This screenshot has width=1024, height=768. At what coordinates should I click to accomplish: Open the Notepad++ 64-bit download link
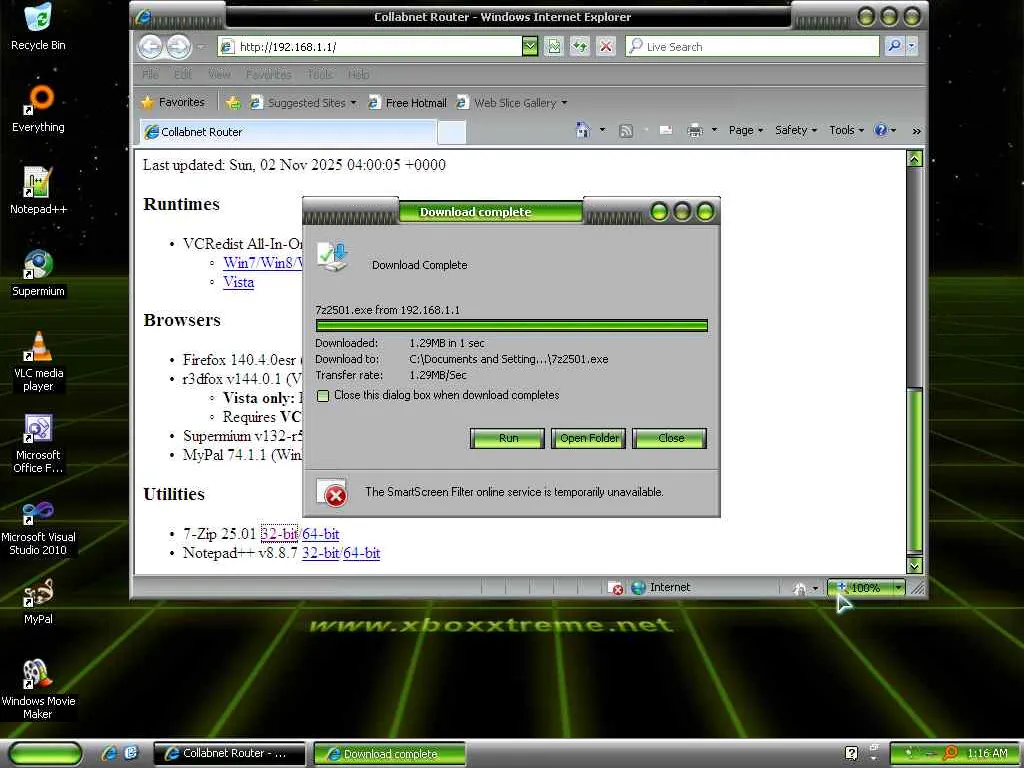pos(362,552)
